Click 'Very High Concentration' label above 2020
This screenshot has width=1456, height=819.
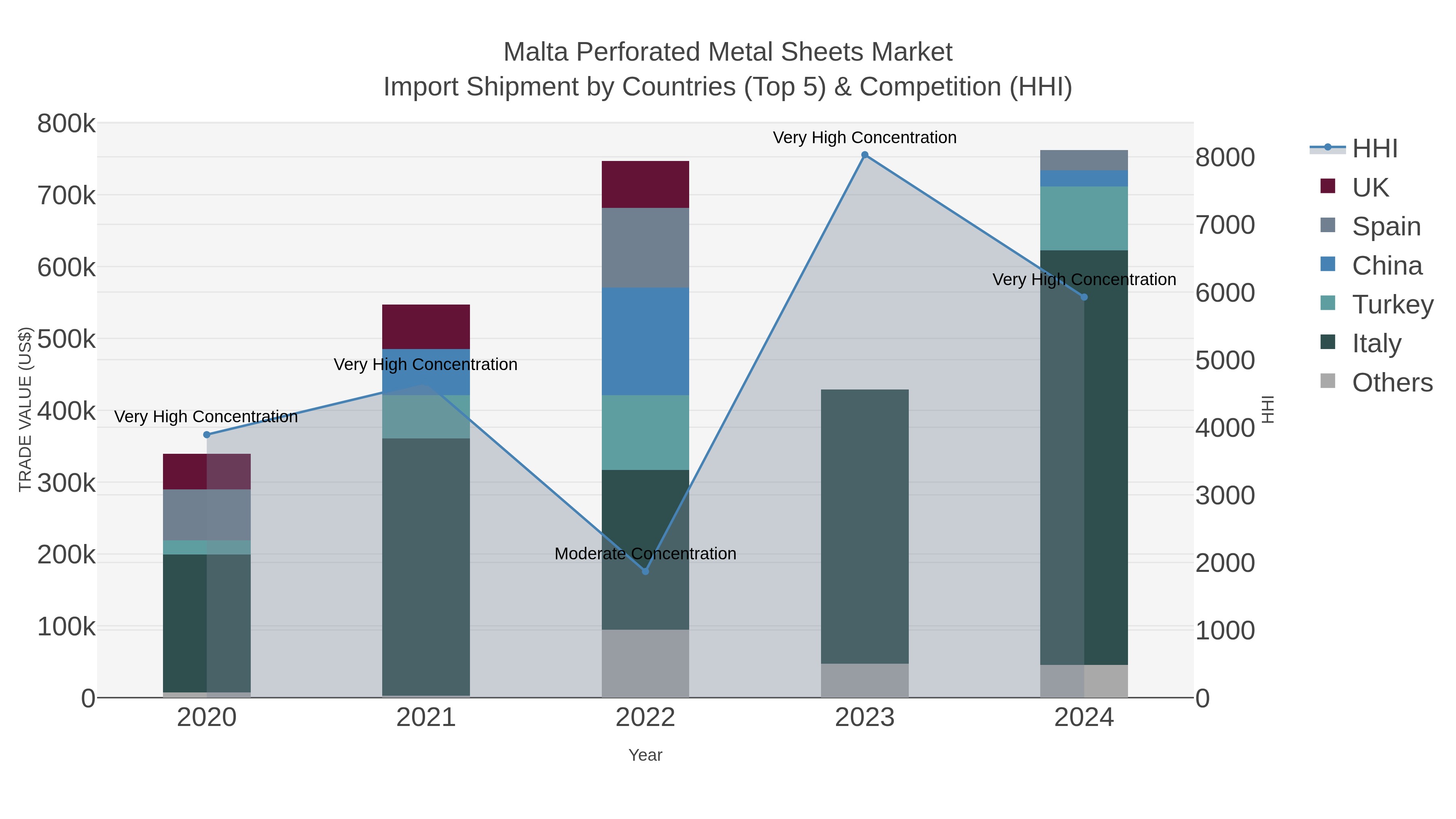click(x=206, y=417)
